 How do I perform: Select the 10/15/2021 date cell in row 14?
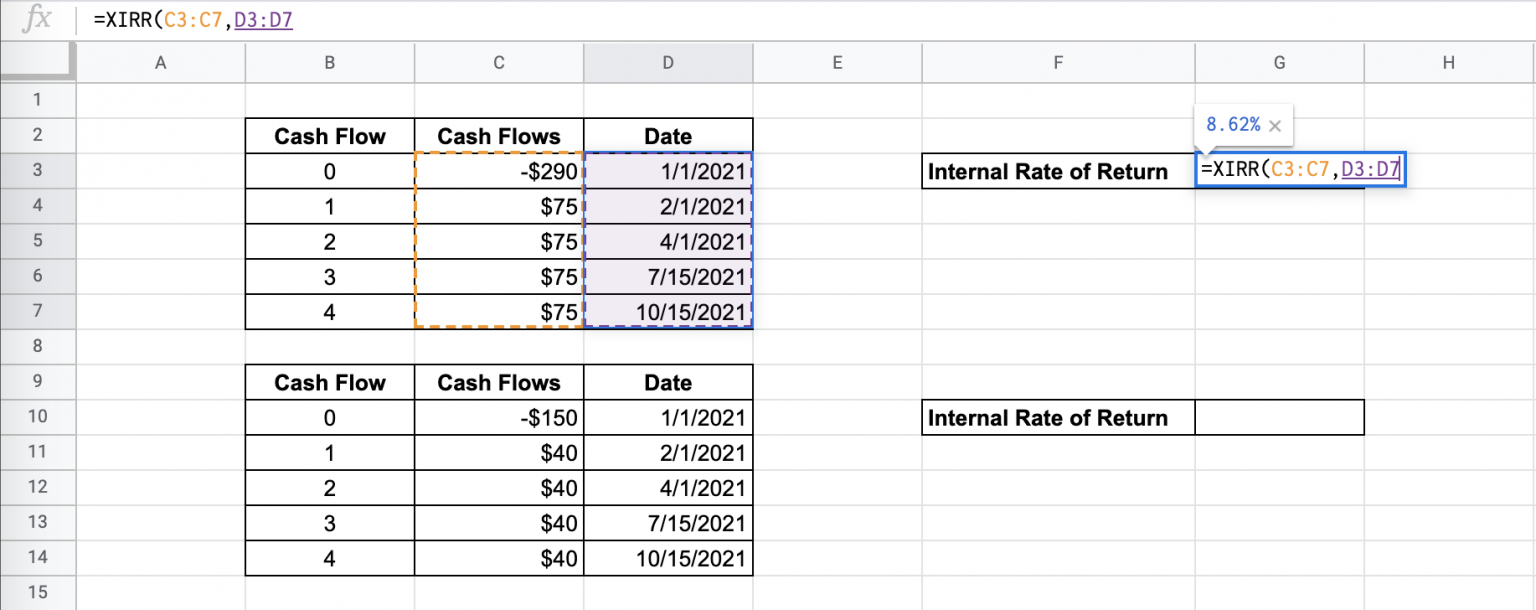667,558
